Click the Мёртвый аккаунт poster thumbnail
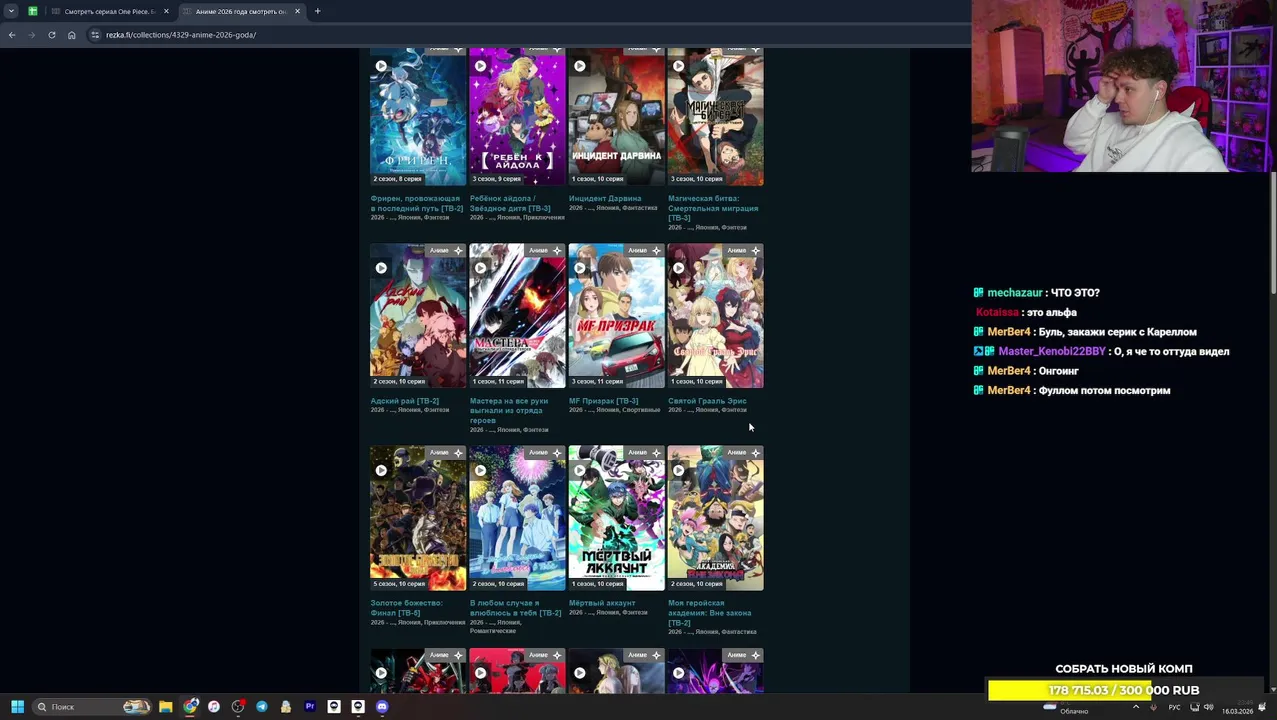Screen dimensions: 1277x720 click(x=616, y=518)
